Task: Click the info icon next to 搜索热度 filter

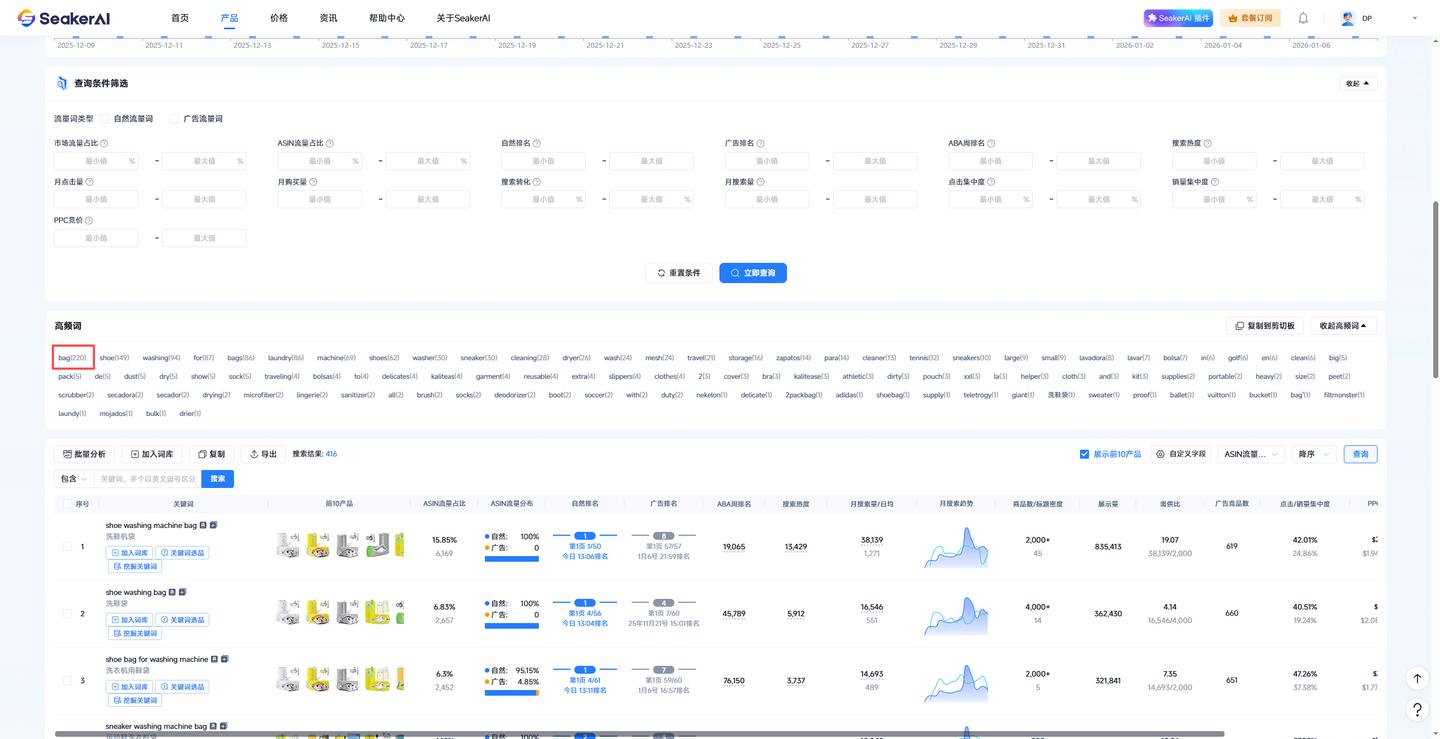Action: point(1208,144)
